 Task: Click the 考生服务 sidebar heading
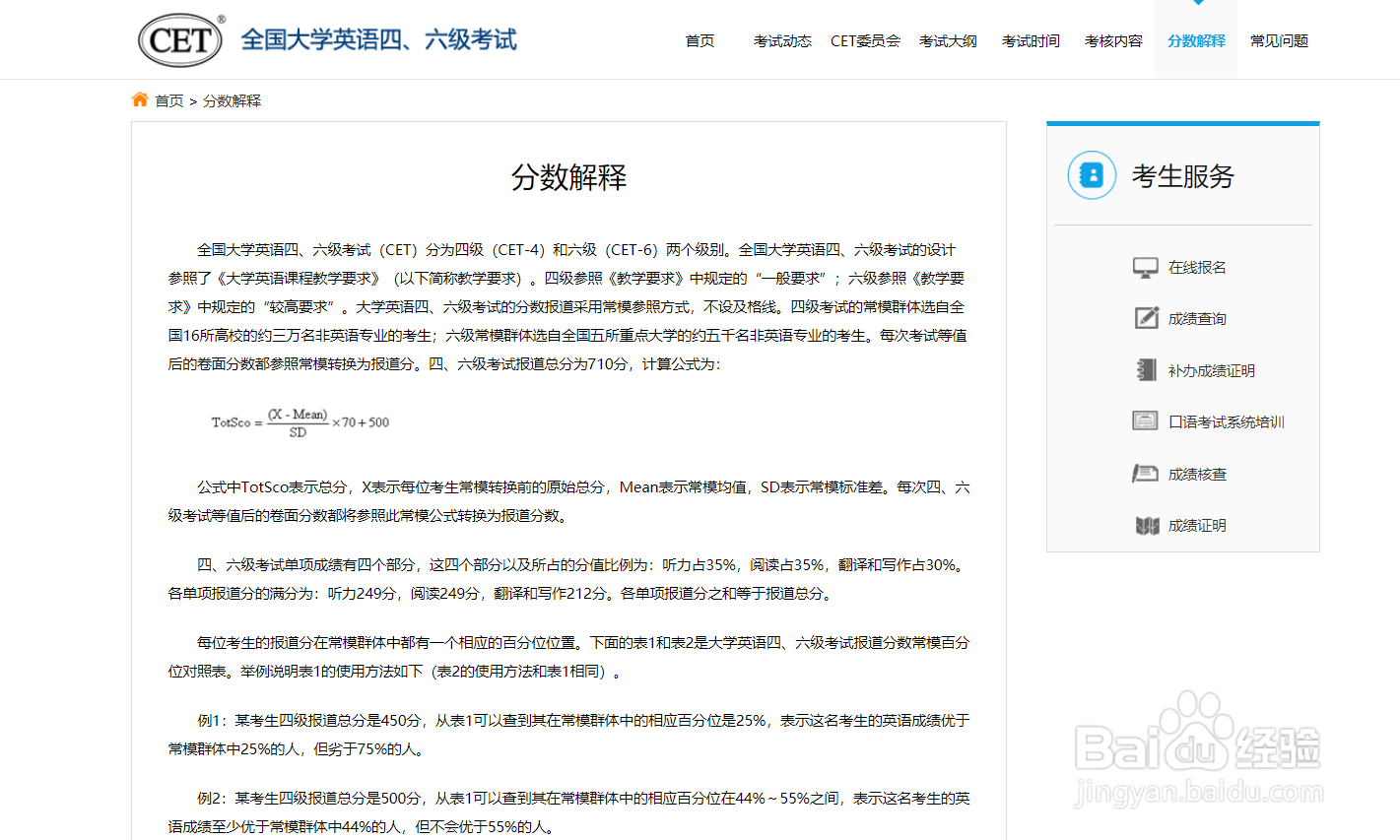[x=1182, y=176]
